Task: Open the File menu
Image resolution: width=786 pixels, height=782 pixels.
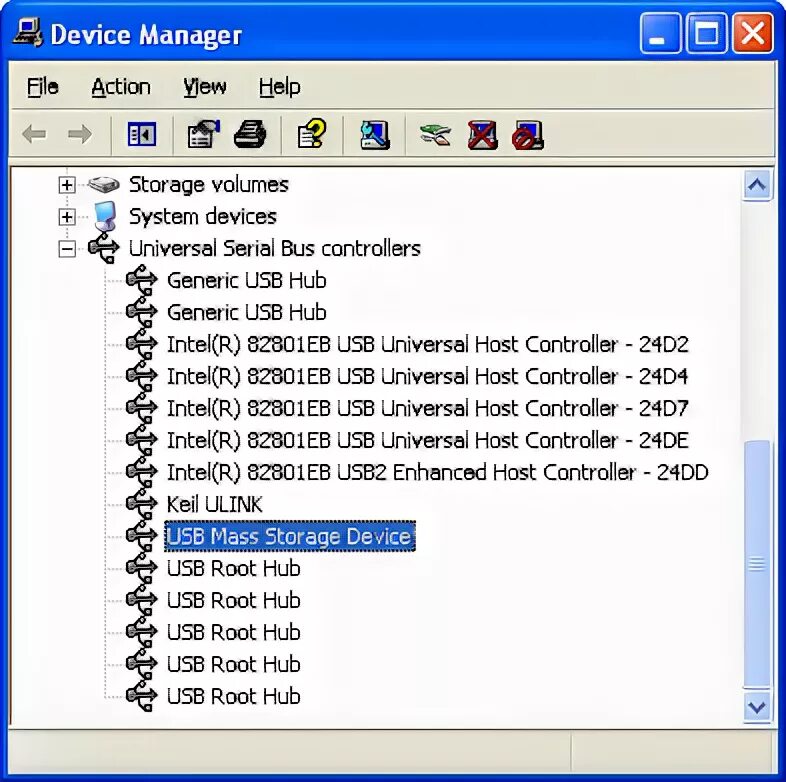Action: pos(43,87)
